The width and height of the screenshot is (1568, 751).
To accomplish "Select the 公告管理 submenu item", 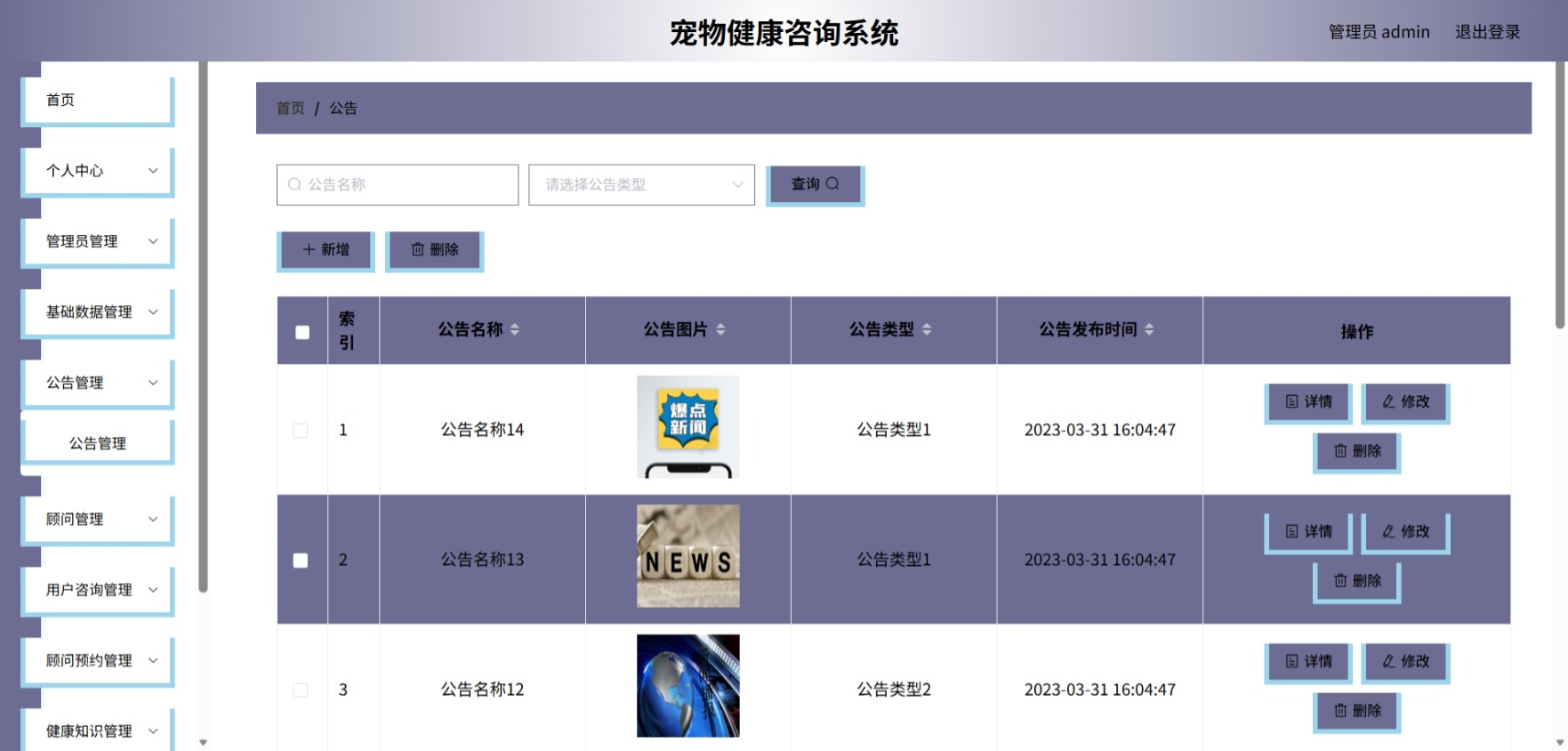I will click(x=98, y=443).
